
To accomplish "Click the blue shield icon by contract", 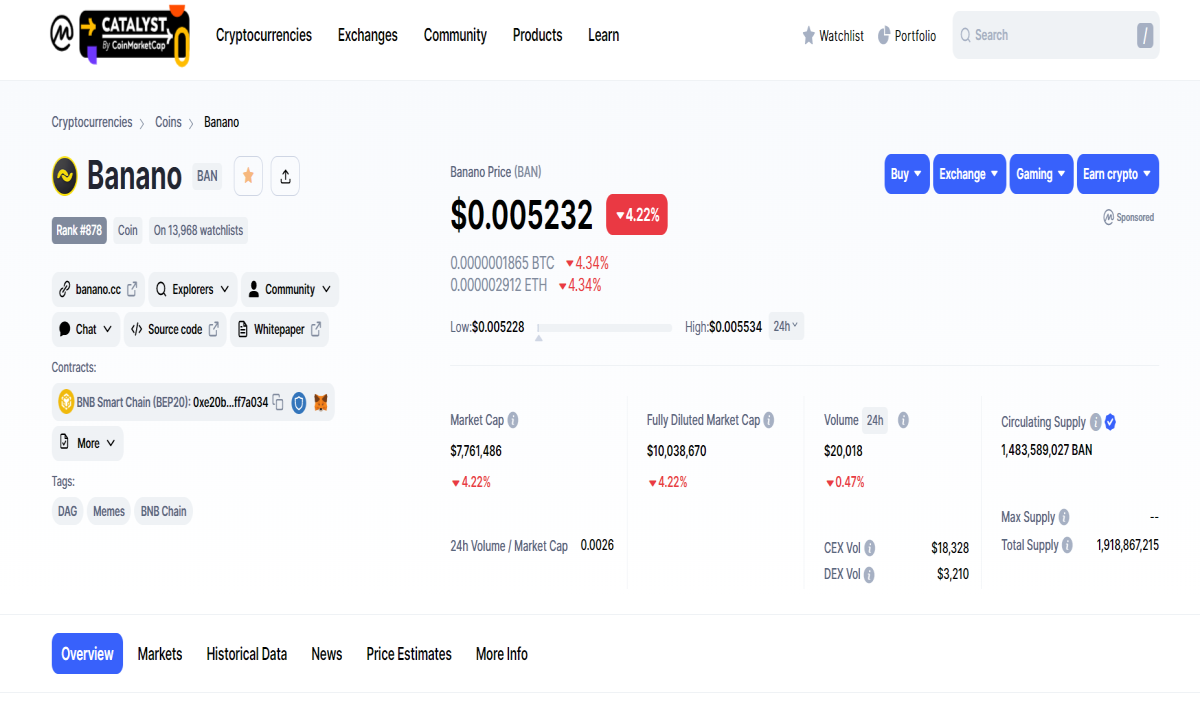I will [x=298, y=402].
